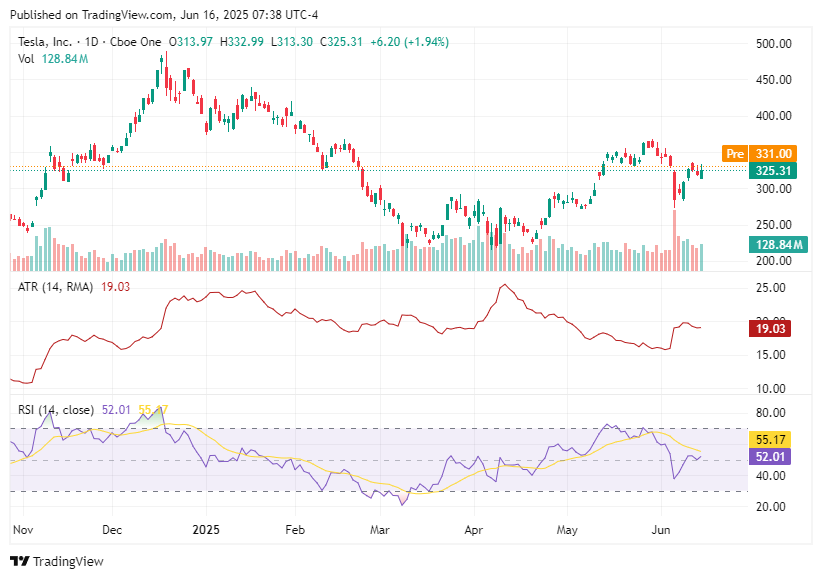This screenshot has height=579, width=822.
Task: Click the Dec label on time axis
Action: pyautogui.click(x=112, y=530)
